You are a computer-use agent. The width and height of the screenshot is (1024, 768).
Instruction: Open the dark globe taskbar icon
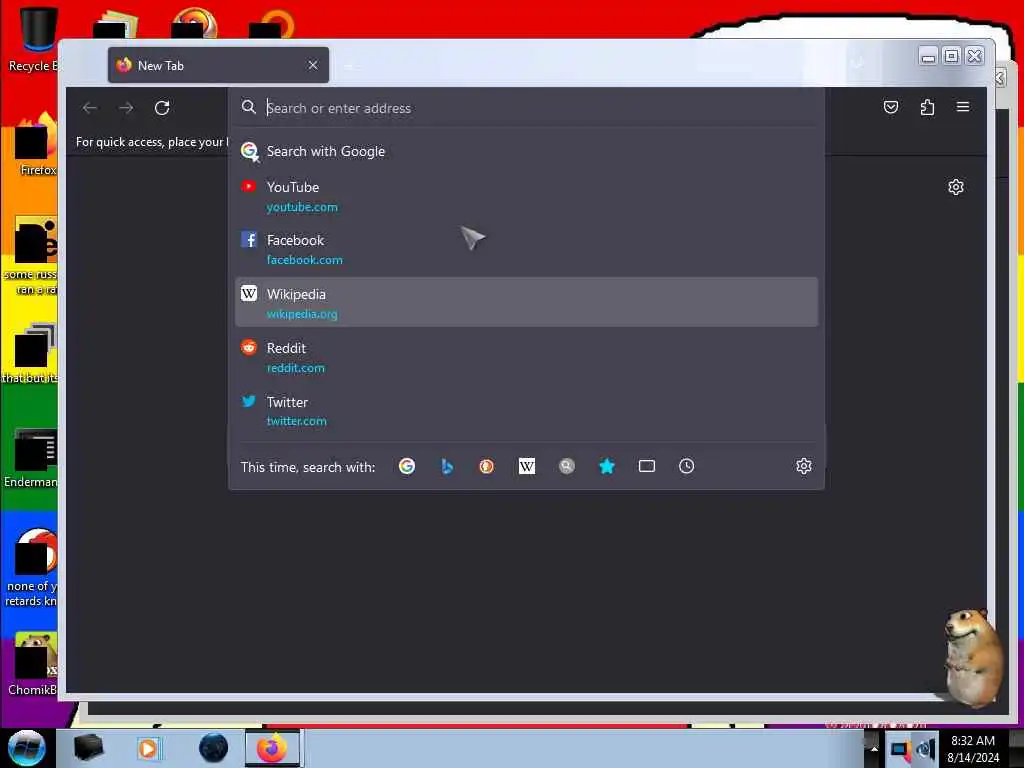(x=214, y=748)
